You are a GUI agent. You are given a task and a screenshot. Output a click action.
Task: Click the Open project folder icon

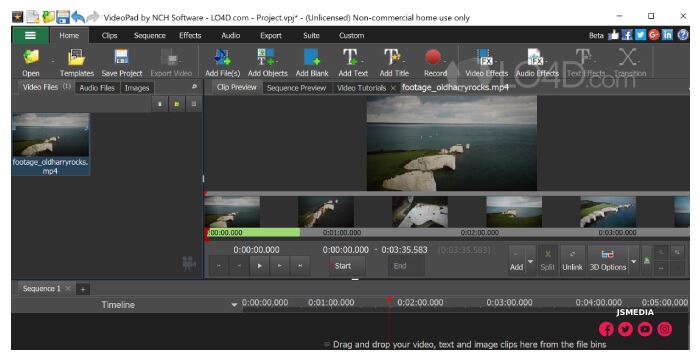click(x=31, y=58)
